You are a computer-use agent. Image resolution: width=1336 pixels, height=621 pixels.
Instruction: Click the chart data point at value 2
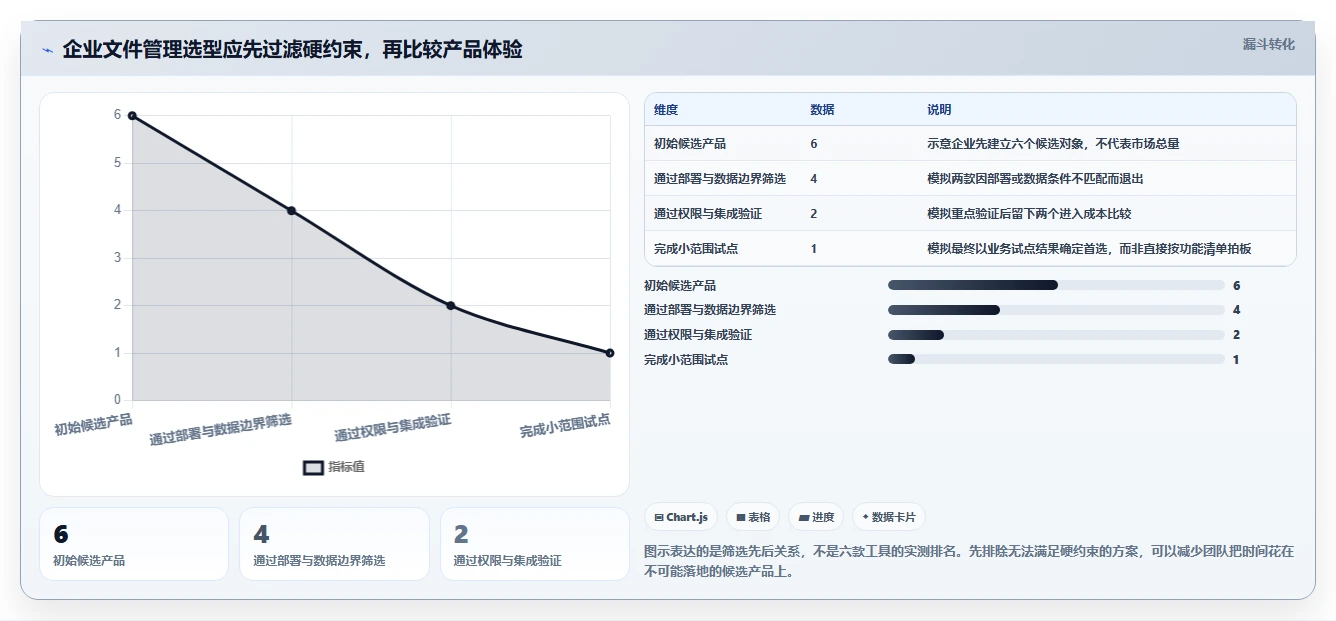451,305
